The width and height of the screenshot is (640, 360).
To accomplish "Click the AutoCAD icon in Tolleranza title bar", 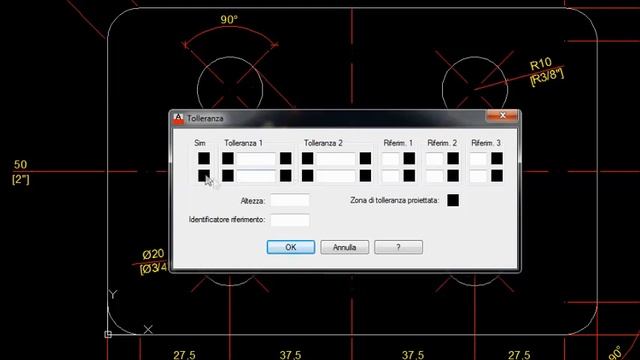I will 178,118.
